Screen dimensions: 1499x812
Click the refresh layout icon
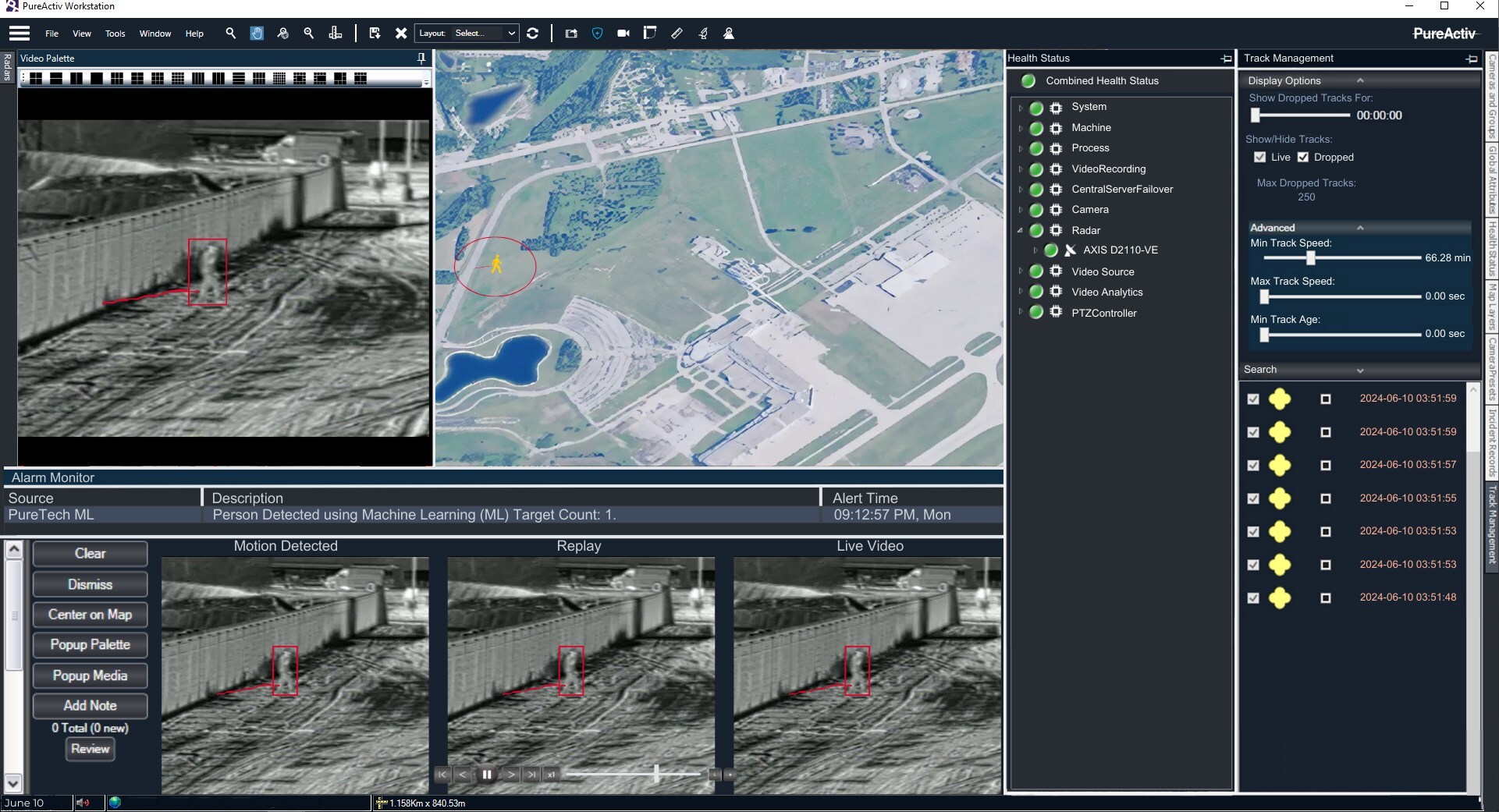pos(533,34)
